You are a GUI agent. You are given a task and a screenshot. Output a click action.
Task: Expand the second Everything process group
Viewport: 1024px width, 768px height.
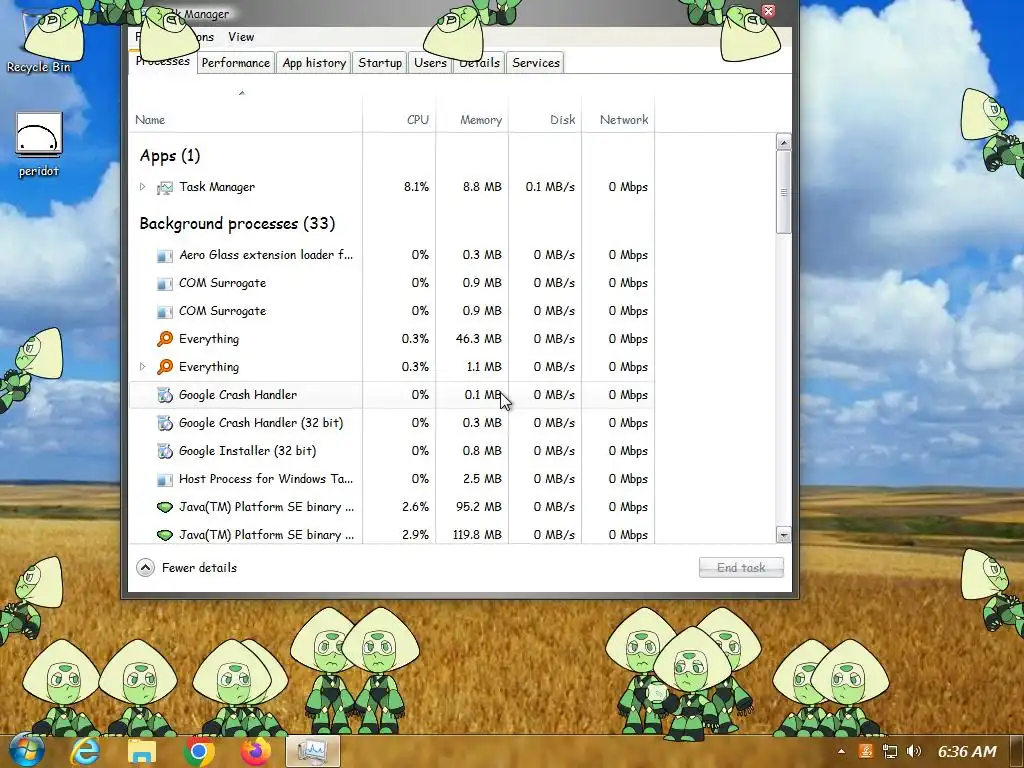click(x=142, y=366)
